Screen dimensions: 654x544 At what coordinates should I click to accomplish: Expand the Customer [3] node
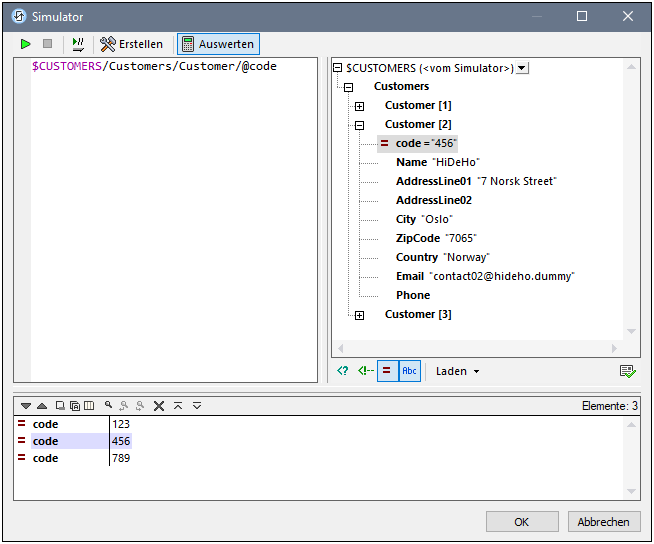tap(360, 315)
